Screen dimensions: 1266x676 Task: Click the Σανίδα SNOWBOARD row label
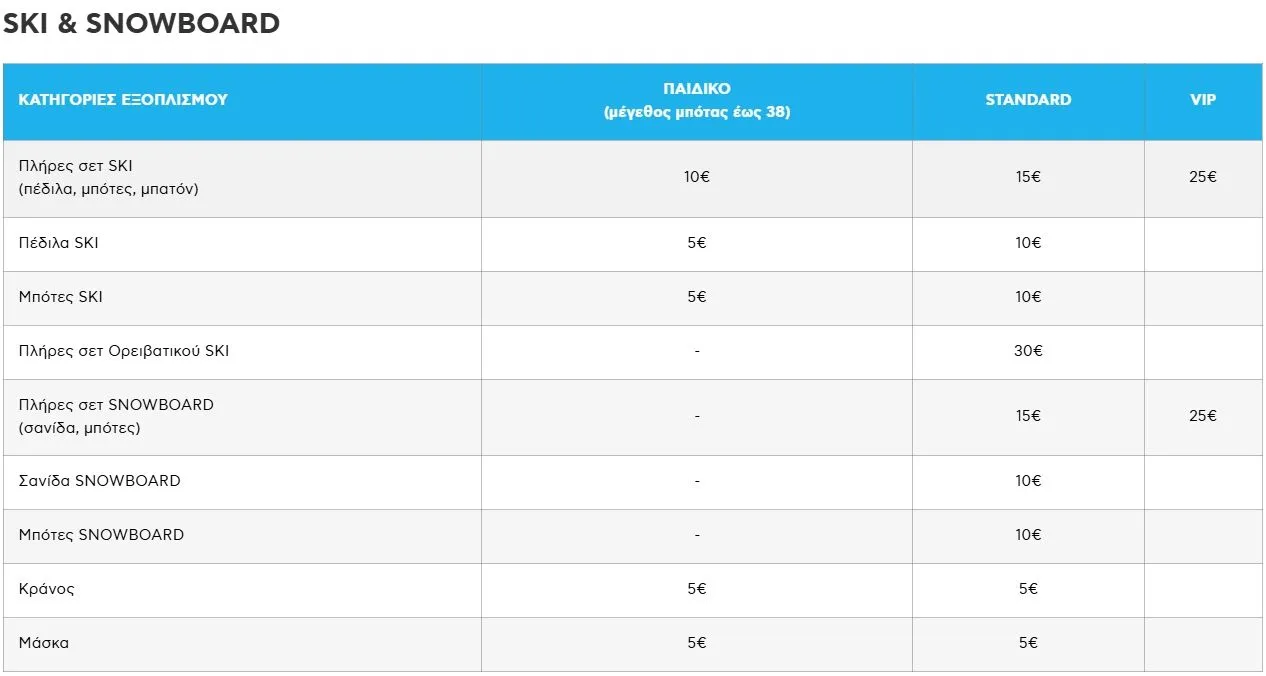coord(100,481)
